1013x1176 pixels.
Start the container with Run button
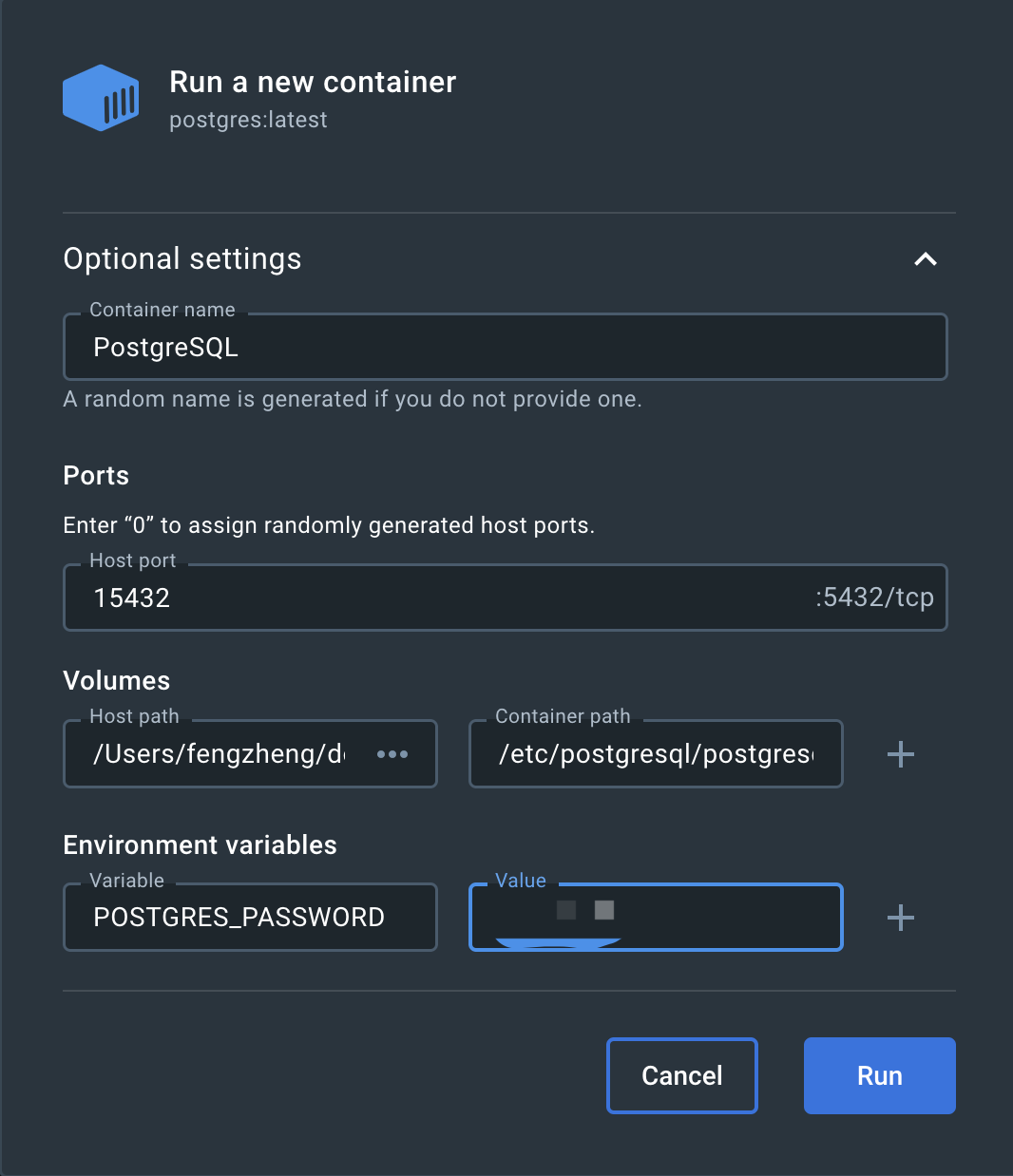pos(879,1075)
